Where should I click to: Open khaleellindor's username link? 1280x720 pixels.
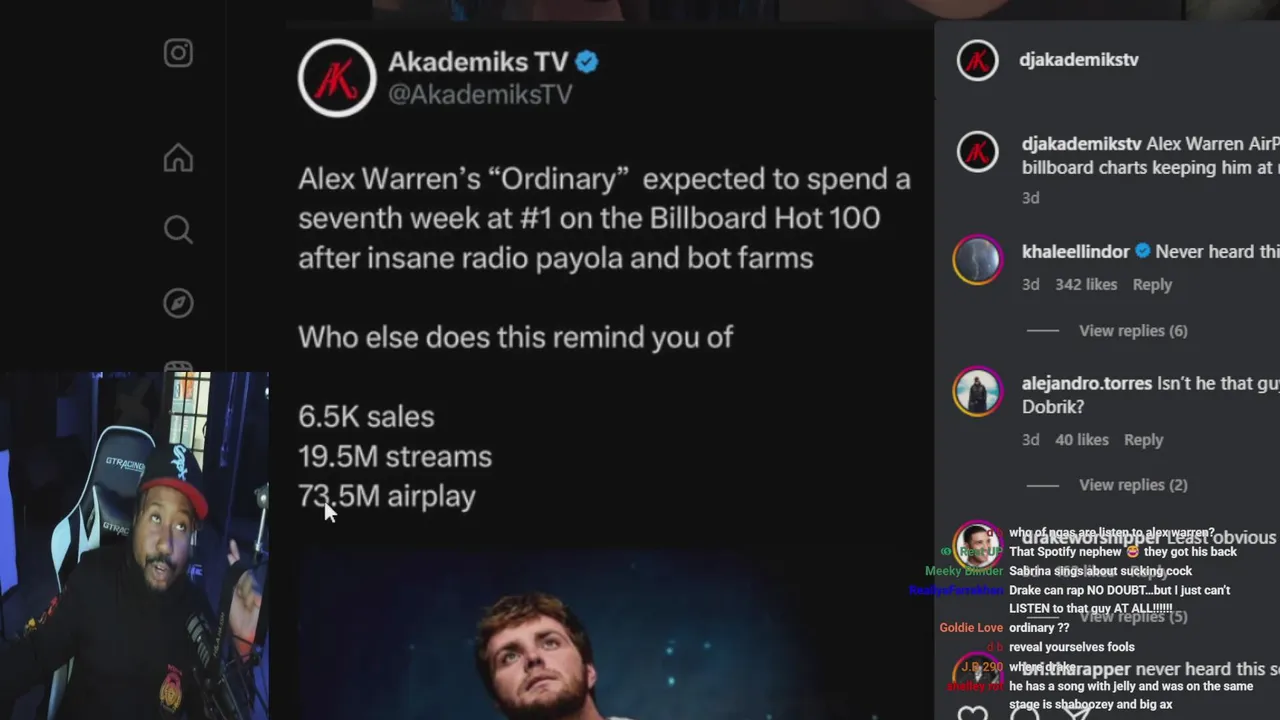coord(1075,251)
